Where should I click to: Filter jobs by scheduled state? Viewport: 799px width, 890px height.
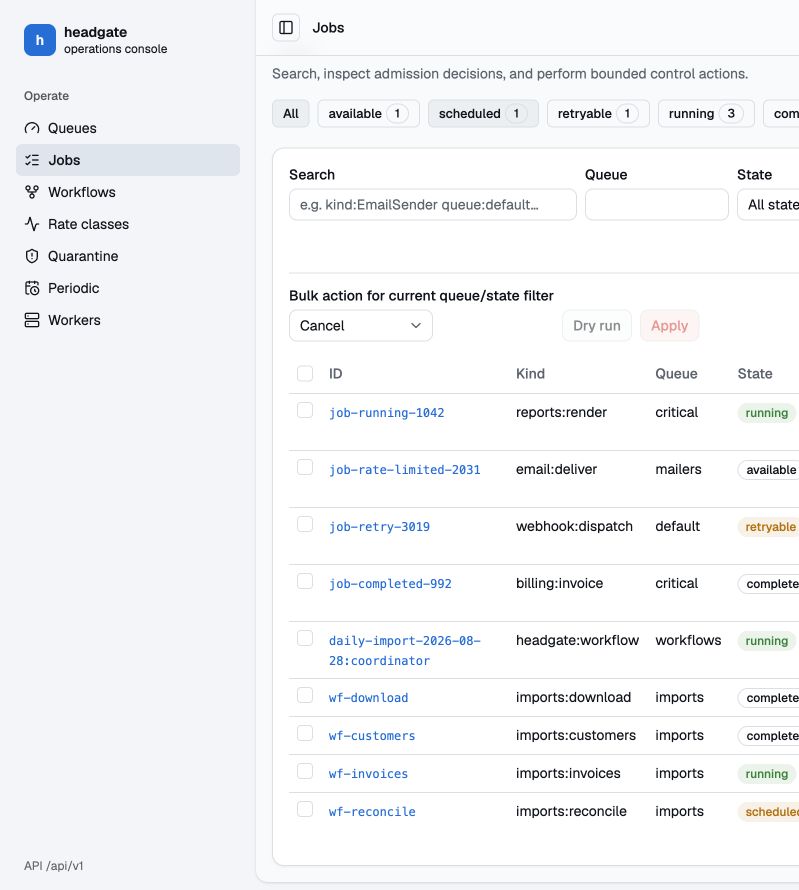[x=483, y=114]
